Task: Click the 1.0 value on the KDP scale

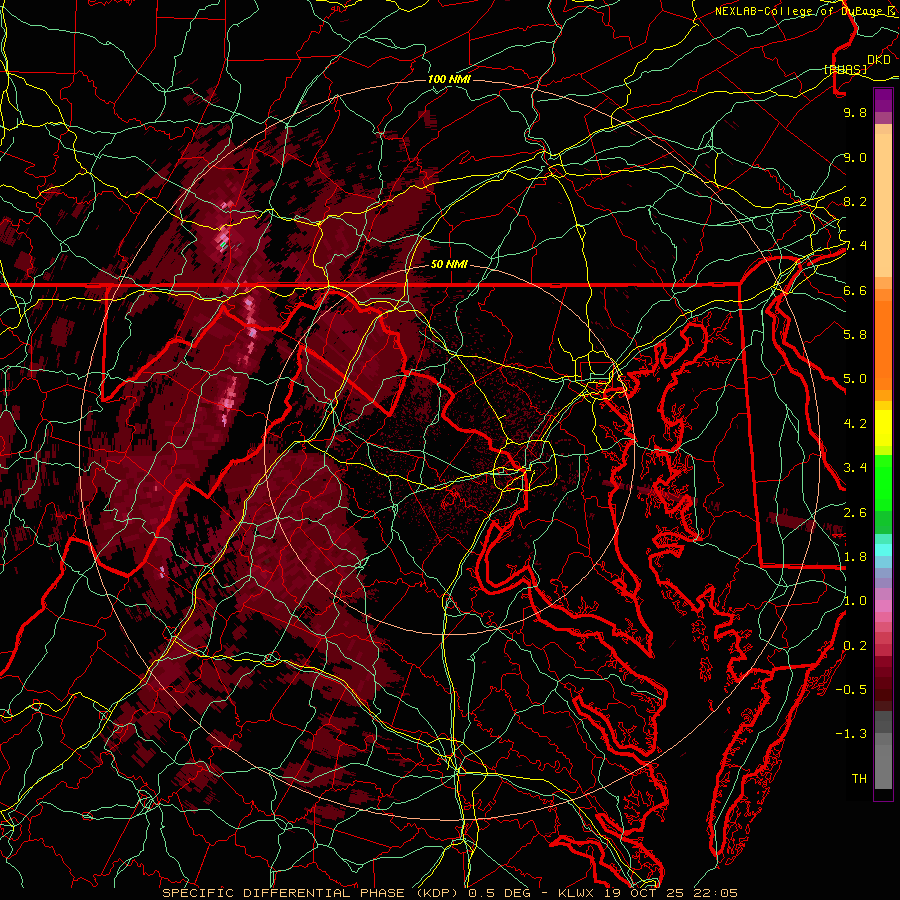Action: tap(855, 601)
